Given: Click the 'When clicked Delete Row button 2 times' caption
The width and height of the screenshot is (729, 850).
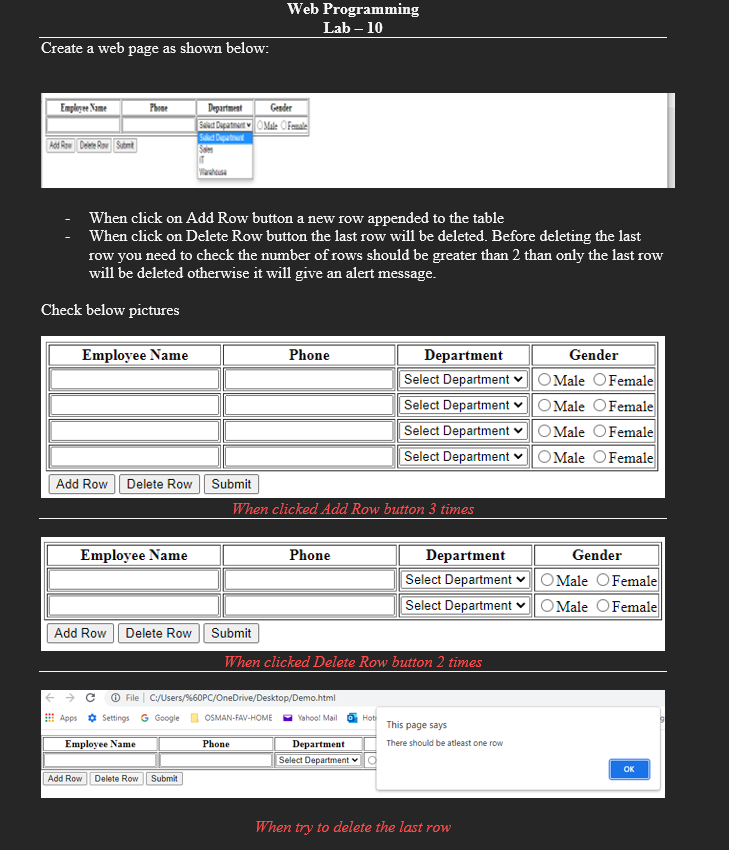Looking at the screenshot, I should [353, 662].
